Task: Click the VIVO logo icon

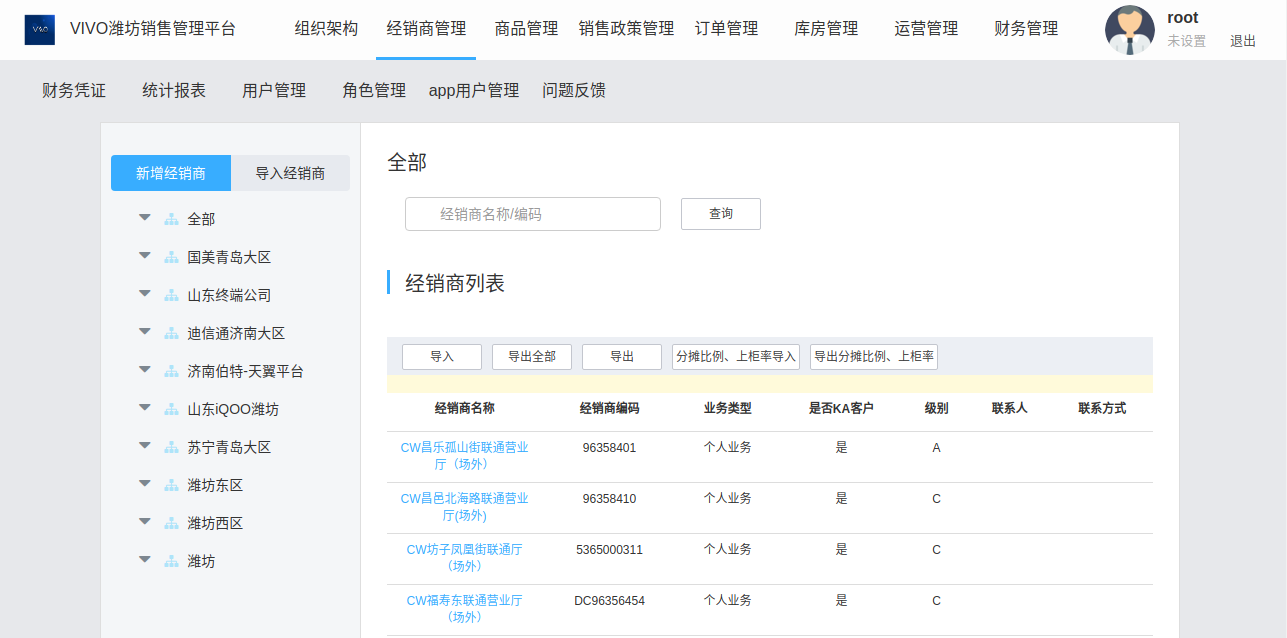Action: (41, 29)
